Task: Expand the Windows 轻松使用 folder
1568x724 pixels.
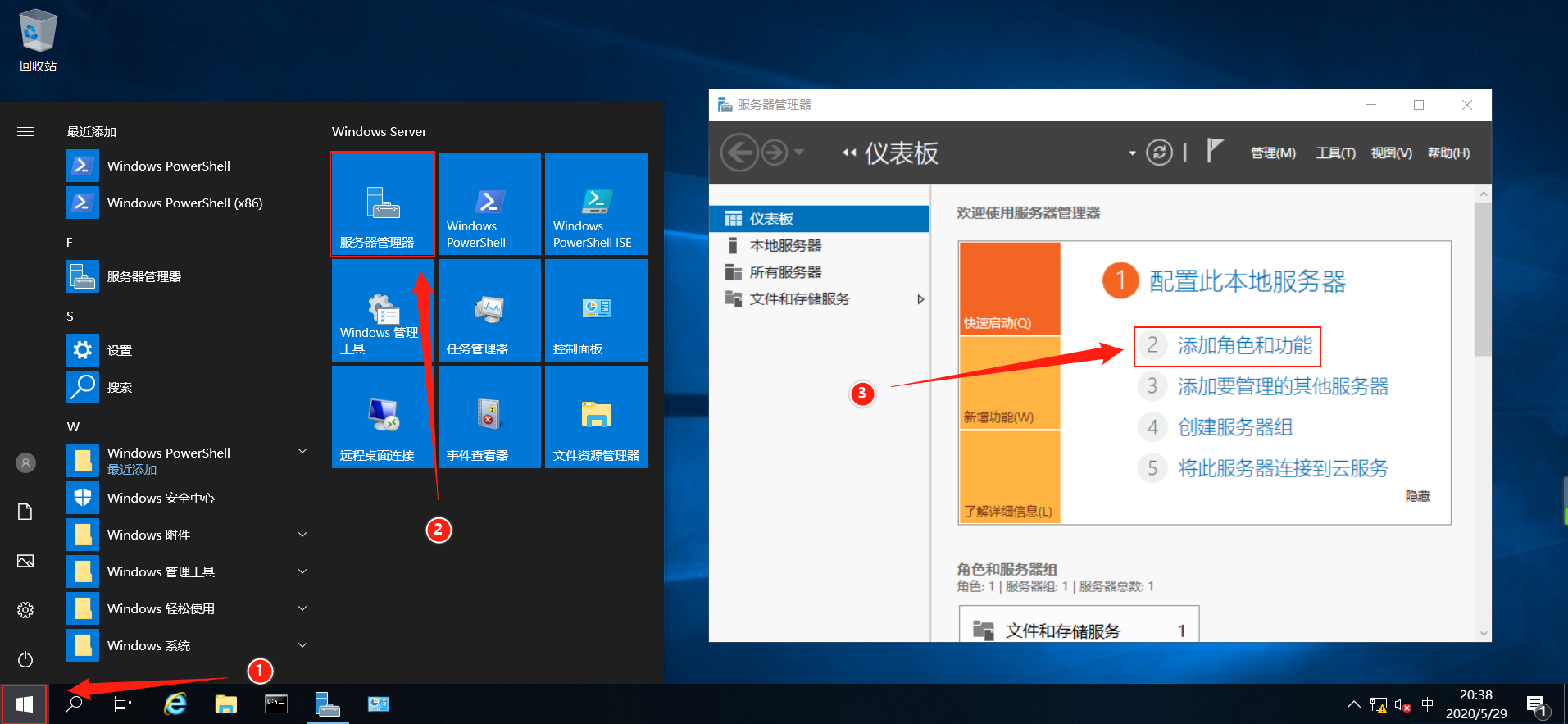Action: 302,608
